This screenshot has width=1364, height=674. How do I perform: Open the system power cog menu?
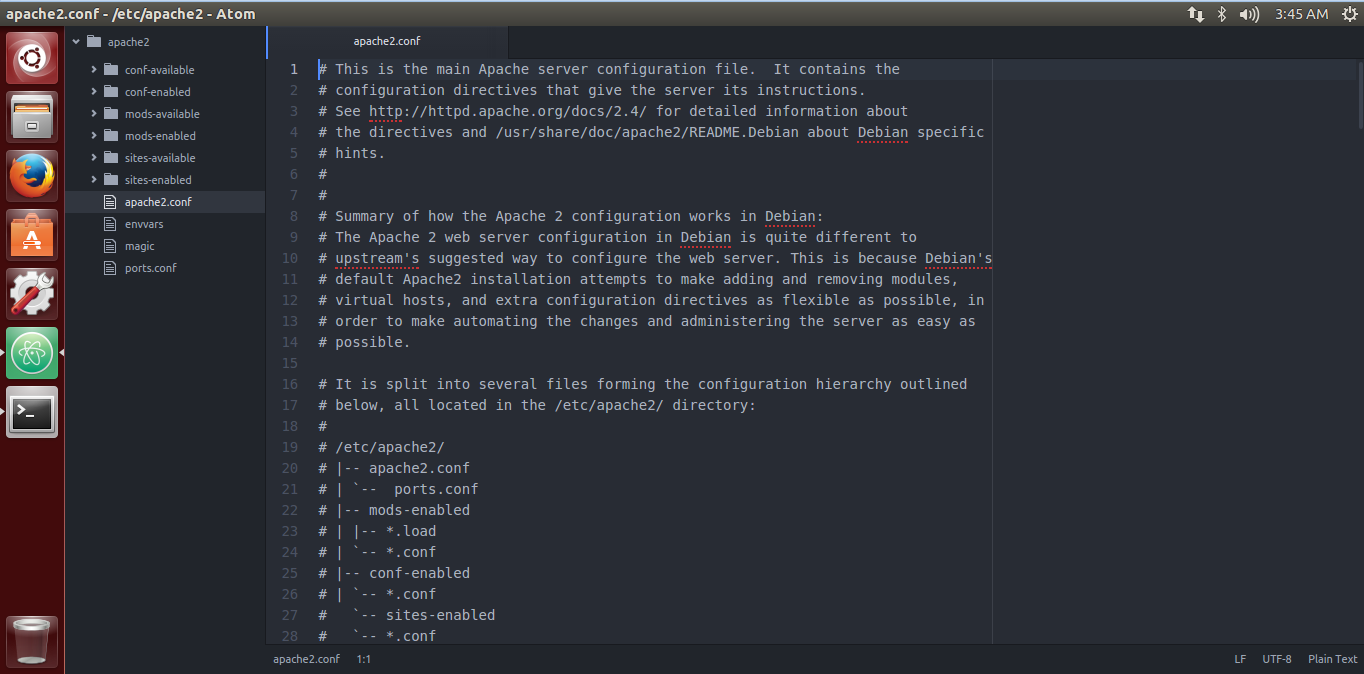1350,14
